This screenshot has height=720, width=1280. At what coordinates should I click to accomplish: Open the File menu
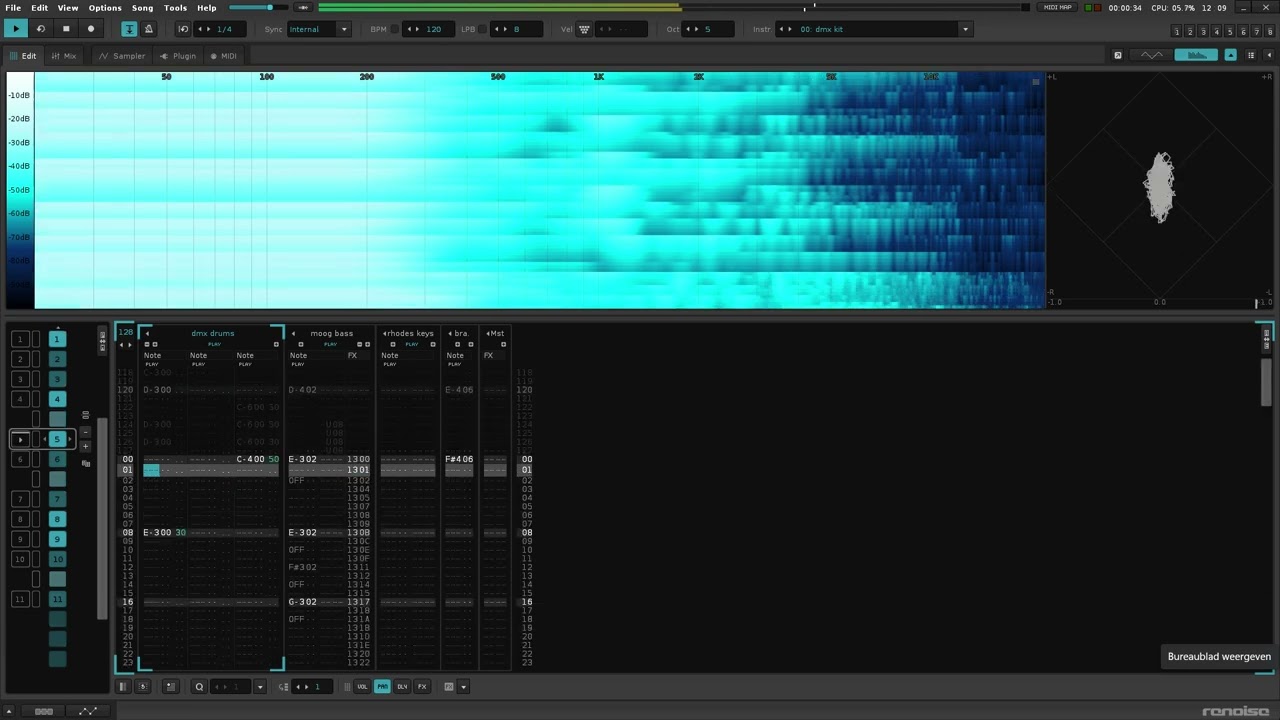tap(13, 7)
